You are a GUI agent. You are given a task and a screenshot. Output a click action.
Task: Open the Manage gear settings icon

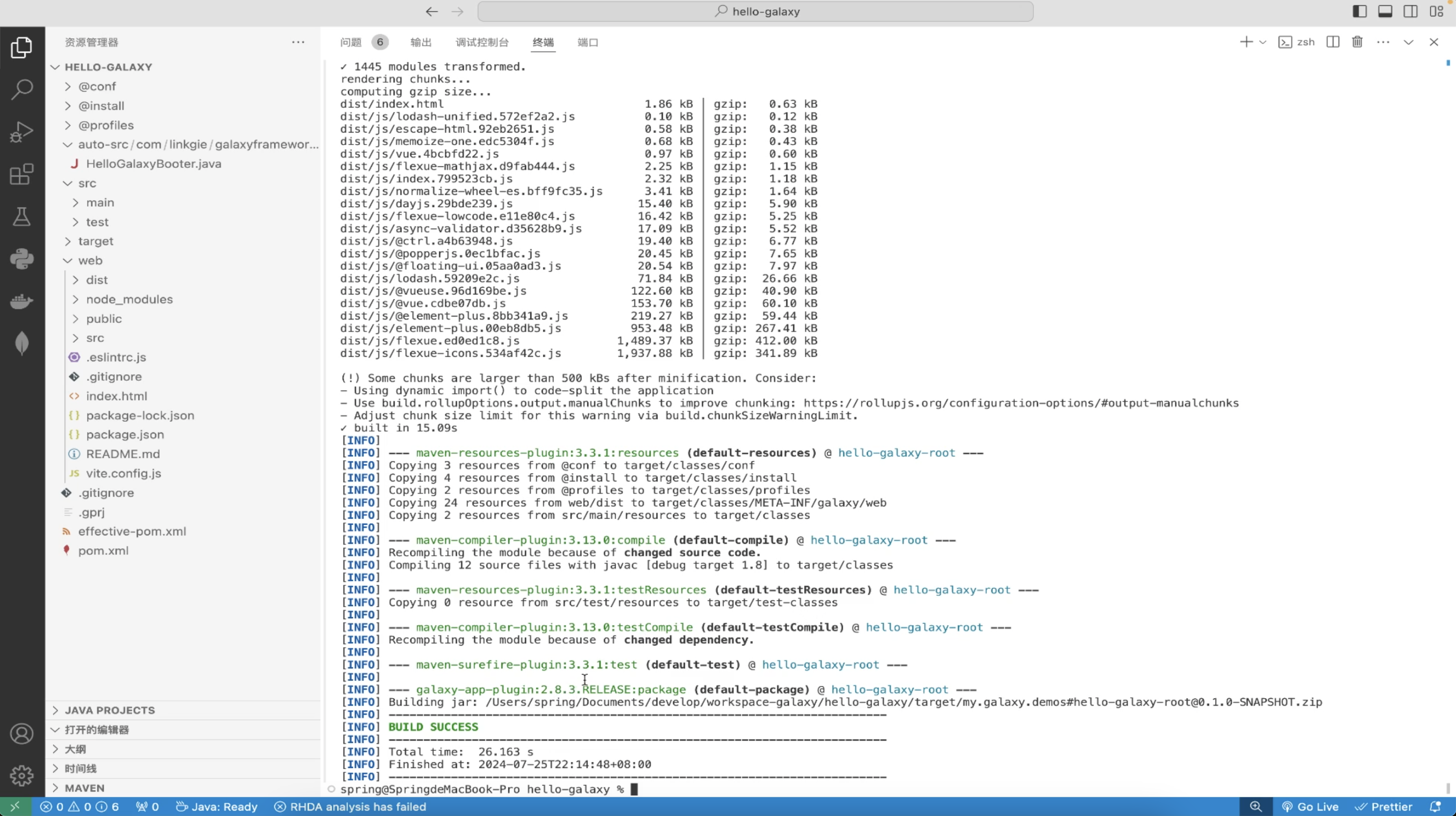click(22, 775)
